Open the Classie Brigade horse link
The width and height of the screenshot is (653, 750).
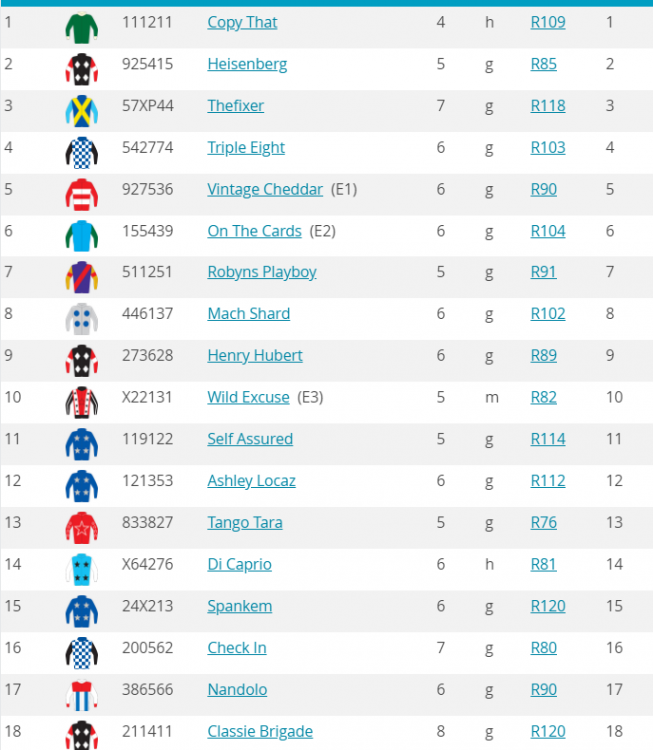260,732
